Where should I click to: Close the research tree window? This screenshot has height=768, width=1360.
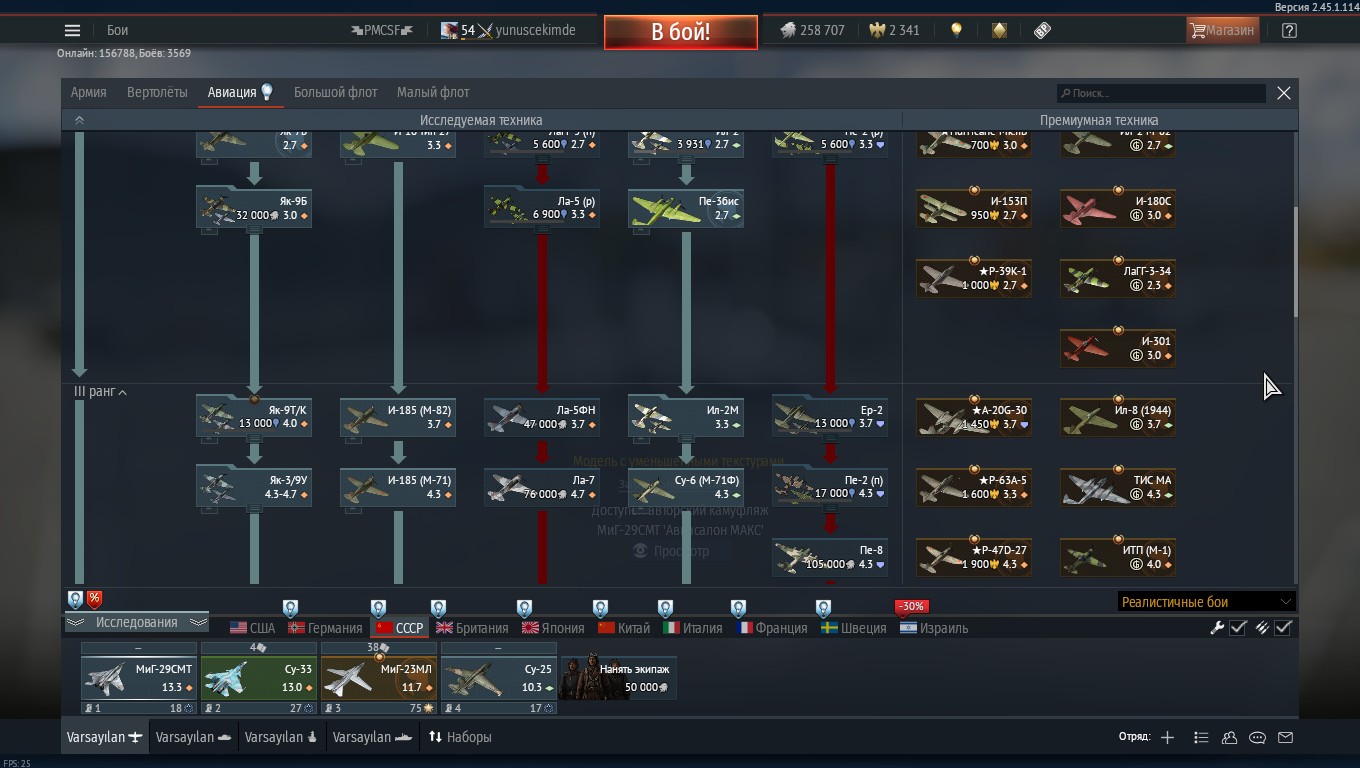(x=1284, y=93)
